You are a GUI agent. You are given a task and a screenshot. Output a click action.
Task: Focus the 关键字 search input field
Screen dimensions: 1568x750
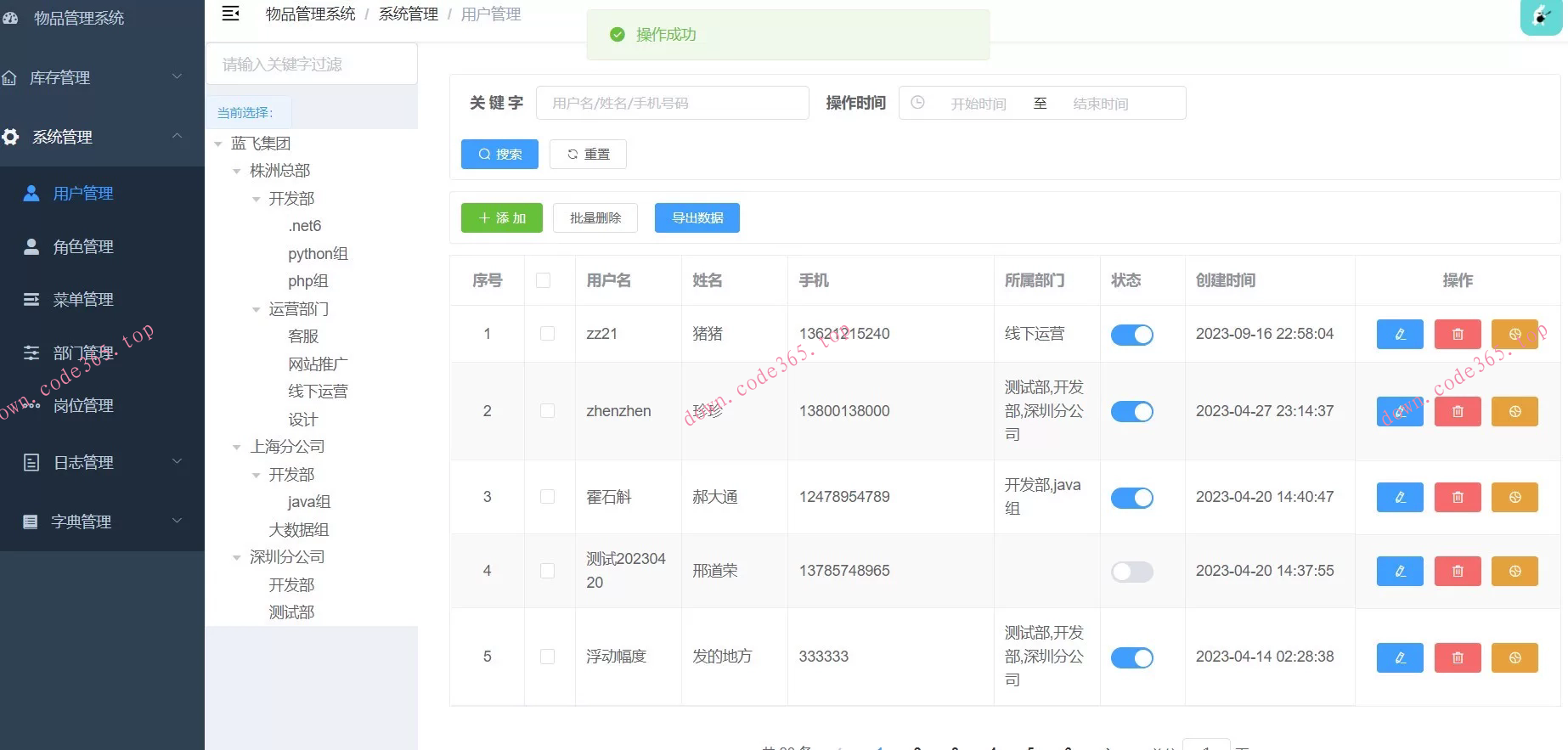tap(673, 103)
